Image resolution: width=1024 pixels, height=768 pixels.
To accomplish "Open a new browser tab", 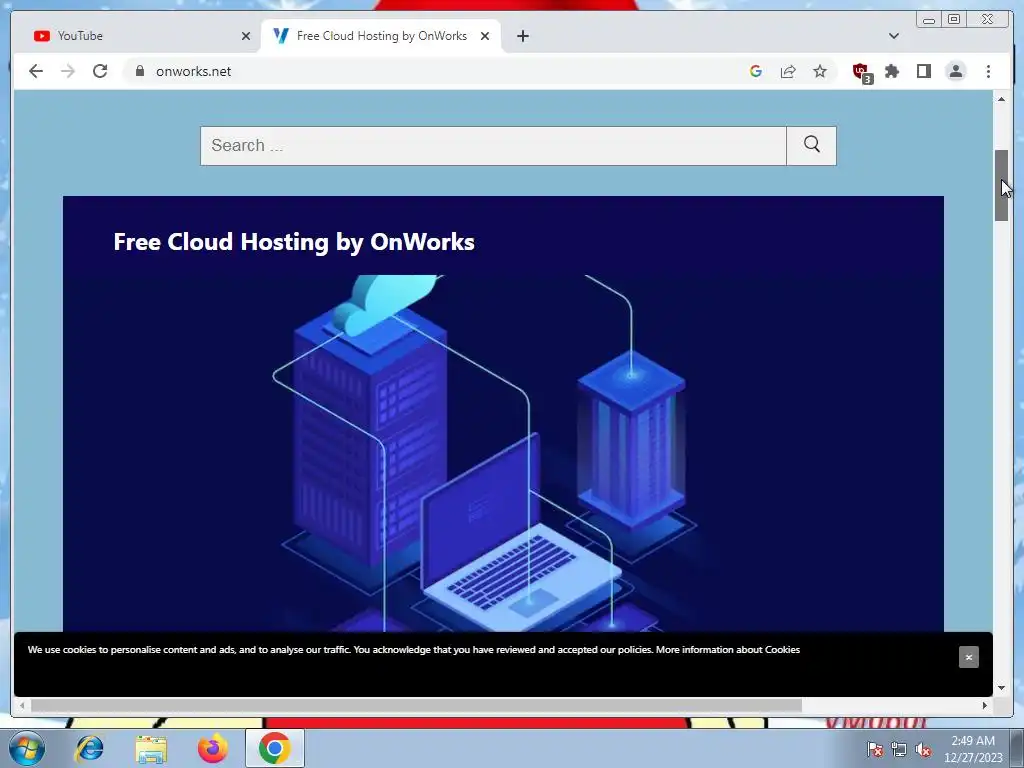I will coord(522,36).
